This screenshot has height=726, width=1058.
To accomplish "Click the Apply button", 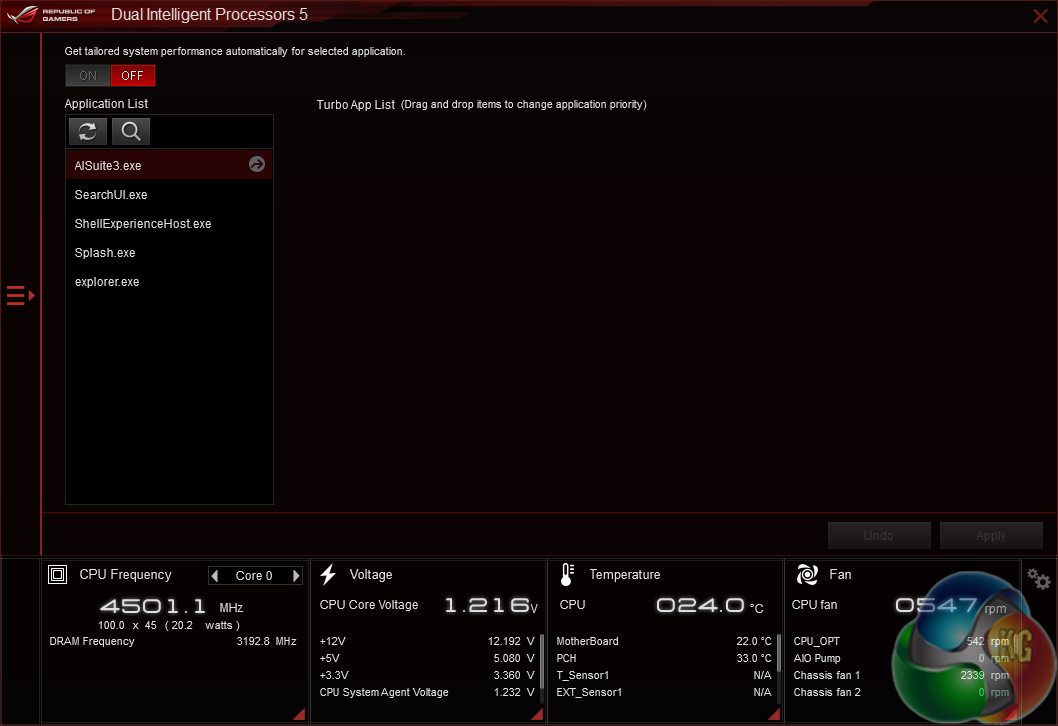I will click(991, 536).
